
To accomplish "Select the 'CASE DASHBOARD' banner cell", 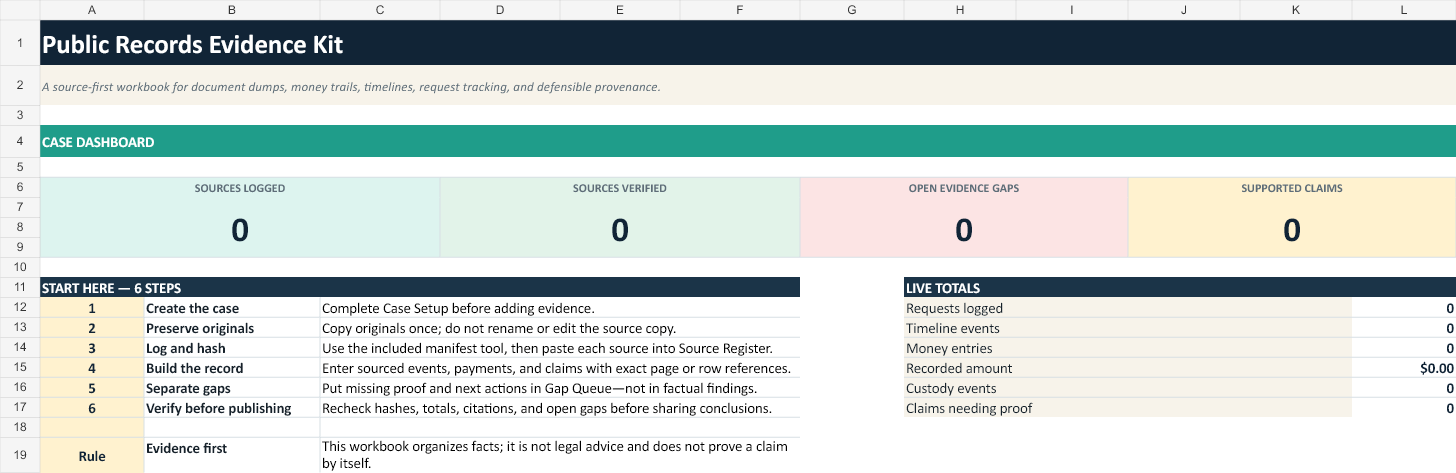I will tap(748, 141).
